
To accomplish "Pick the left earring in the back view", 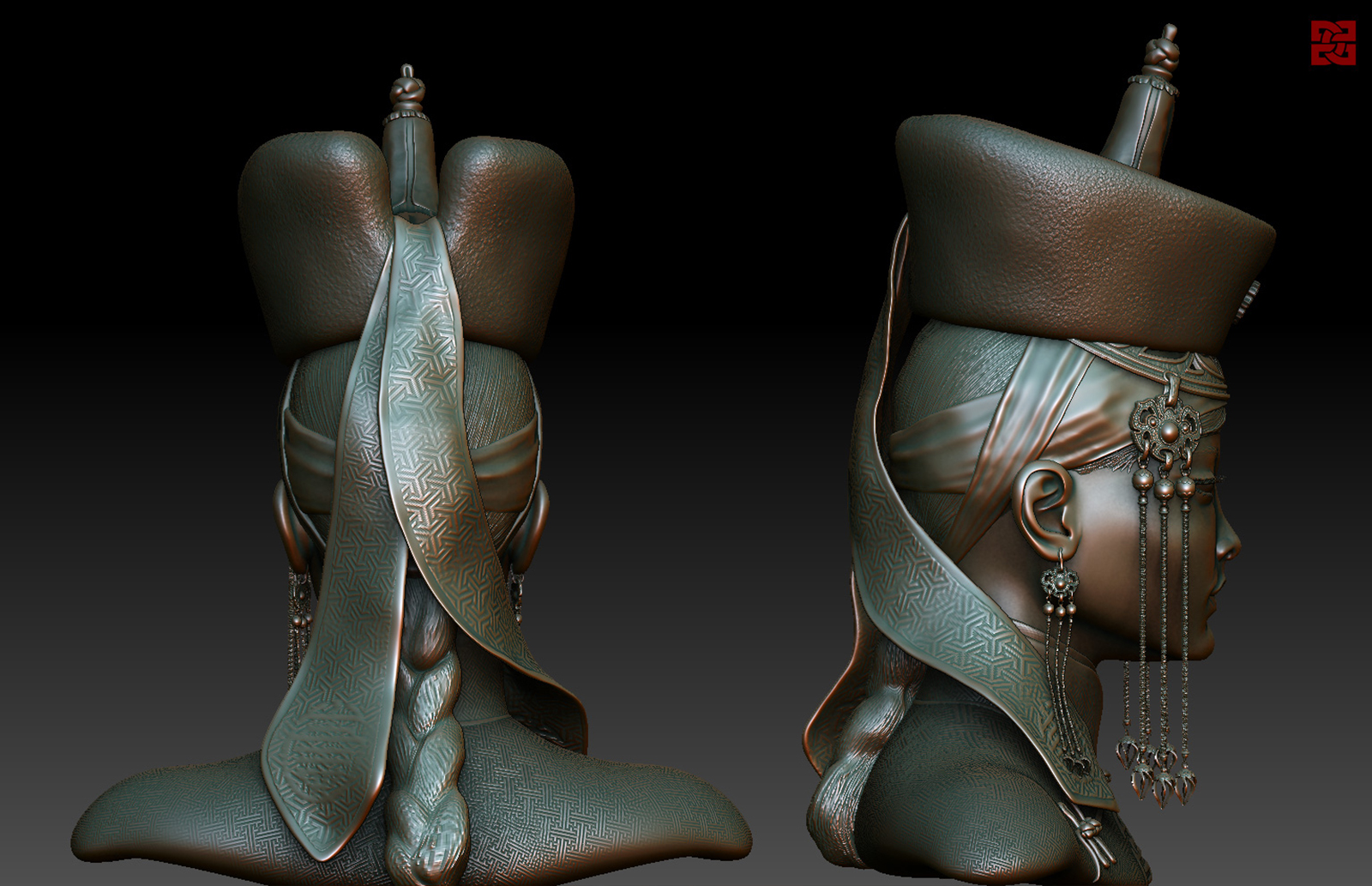I will coord(300,609).
